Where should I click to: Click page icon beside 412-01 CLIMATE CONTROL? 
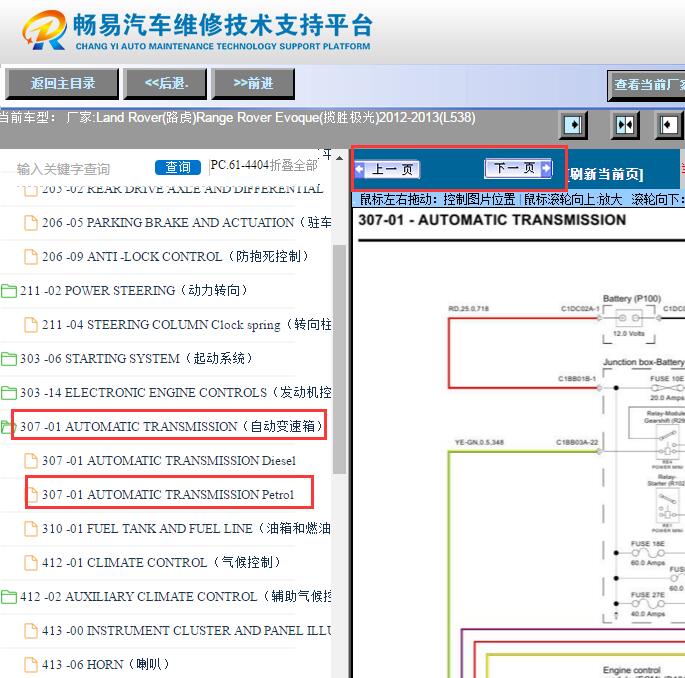point(31,563)
